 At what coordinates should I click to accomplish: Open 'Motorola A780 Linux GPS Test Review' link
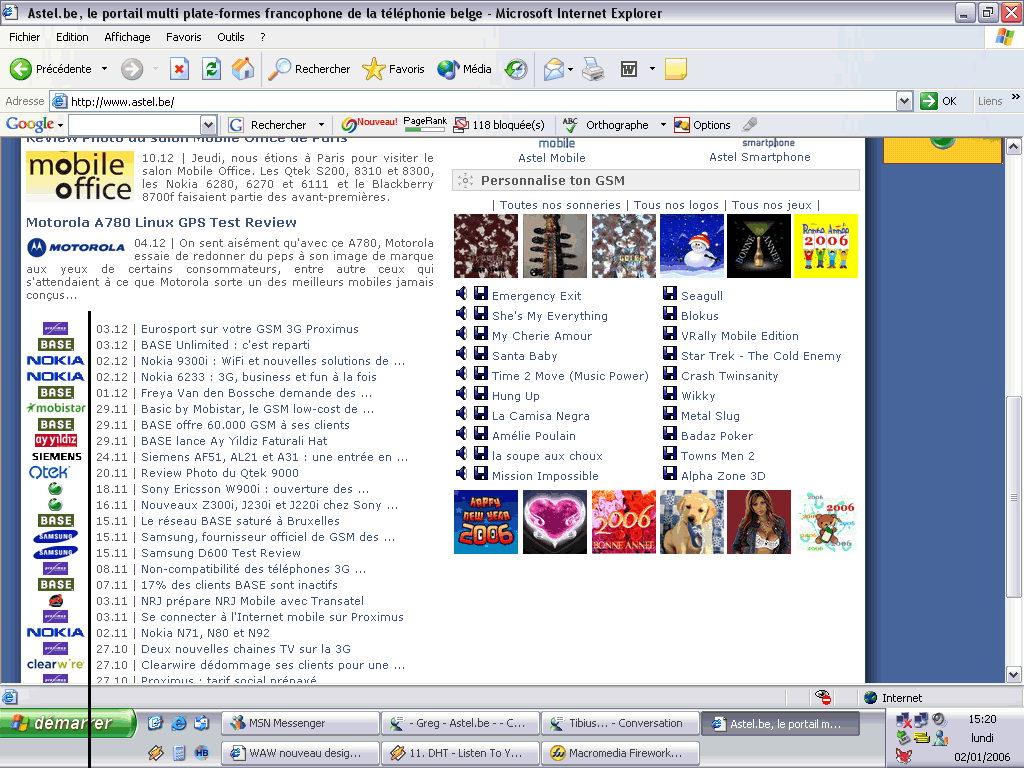pyautogui.click(x=161, y=222)
